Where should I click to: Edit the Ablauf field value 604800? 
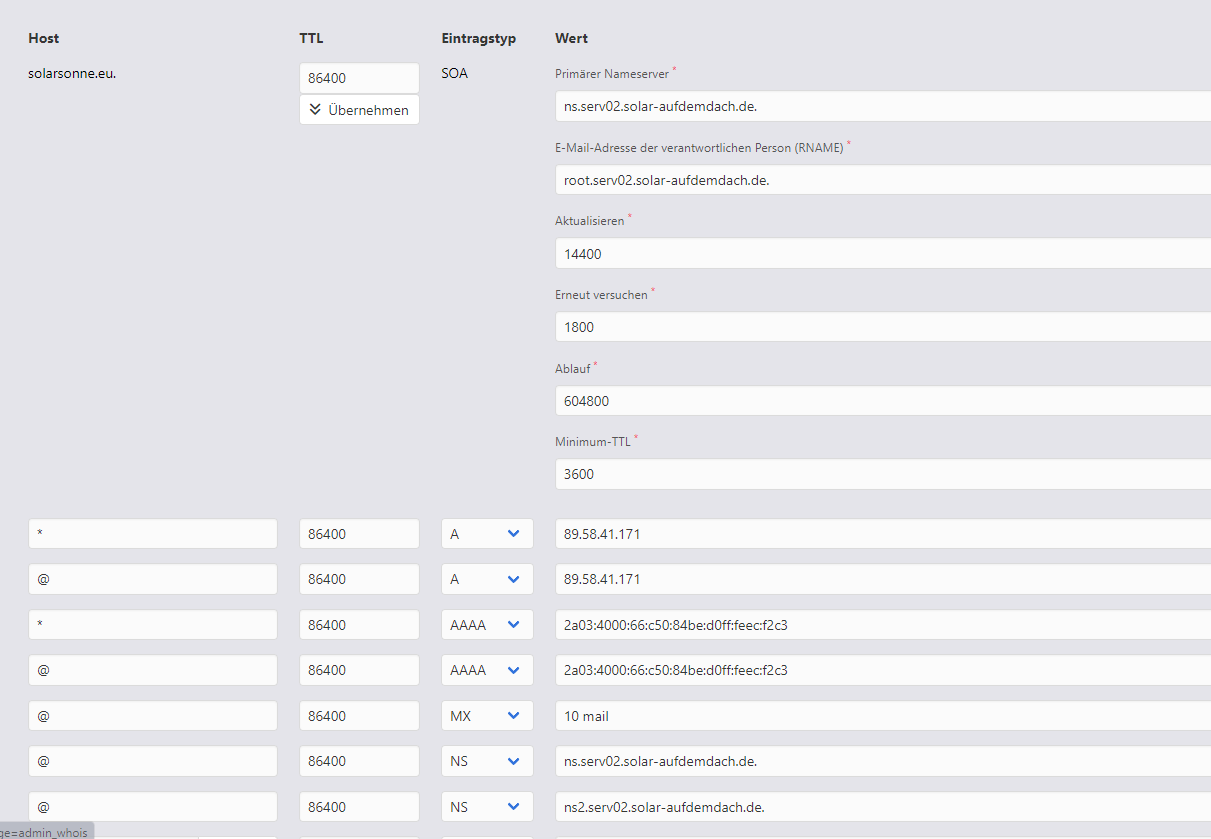pyautogui.click(x=880, y=401)
